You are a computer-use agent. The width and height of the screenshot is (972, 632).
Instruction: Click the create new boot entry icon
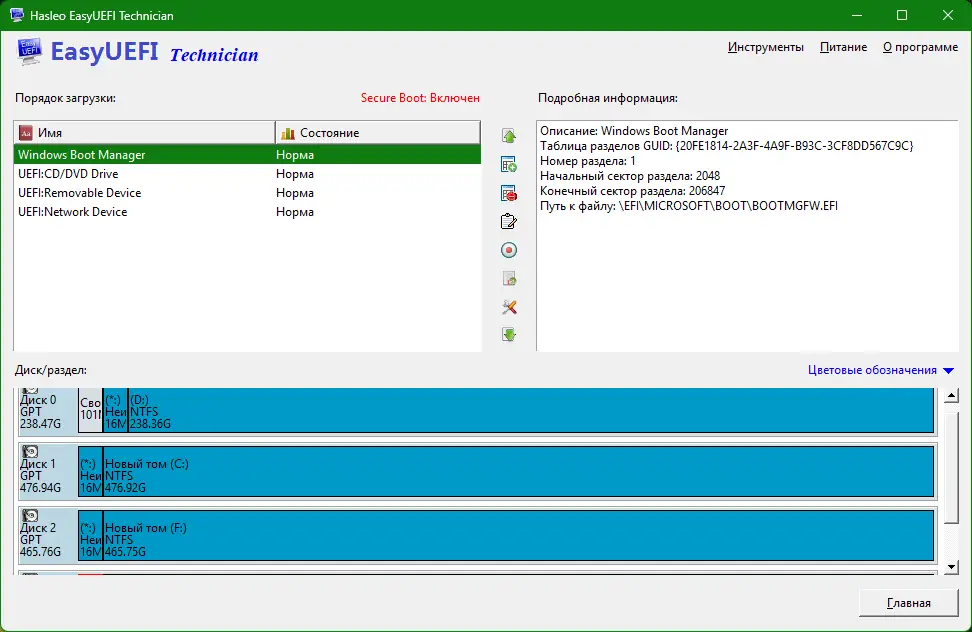coord(509,164)
